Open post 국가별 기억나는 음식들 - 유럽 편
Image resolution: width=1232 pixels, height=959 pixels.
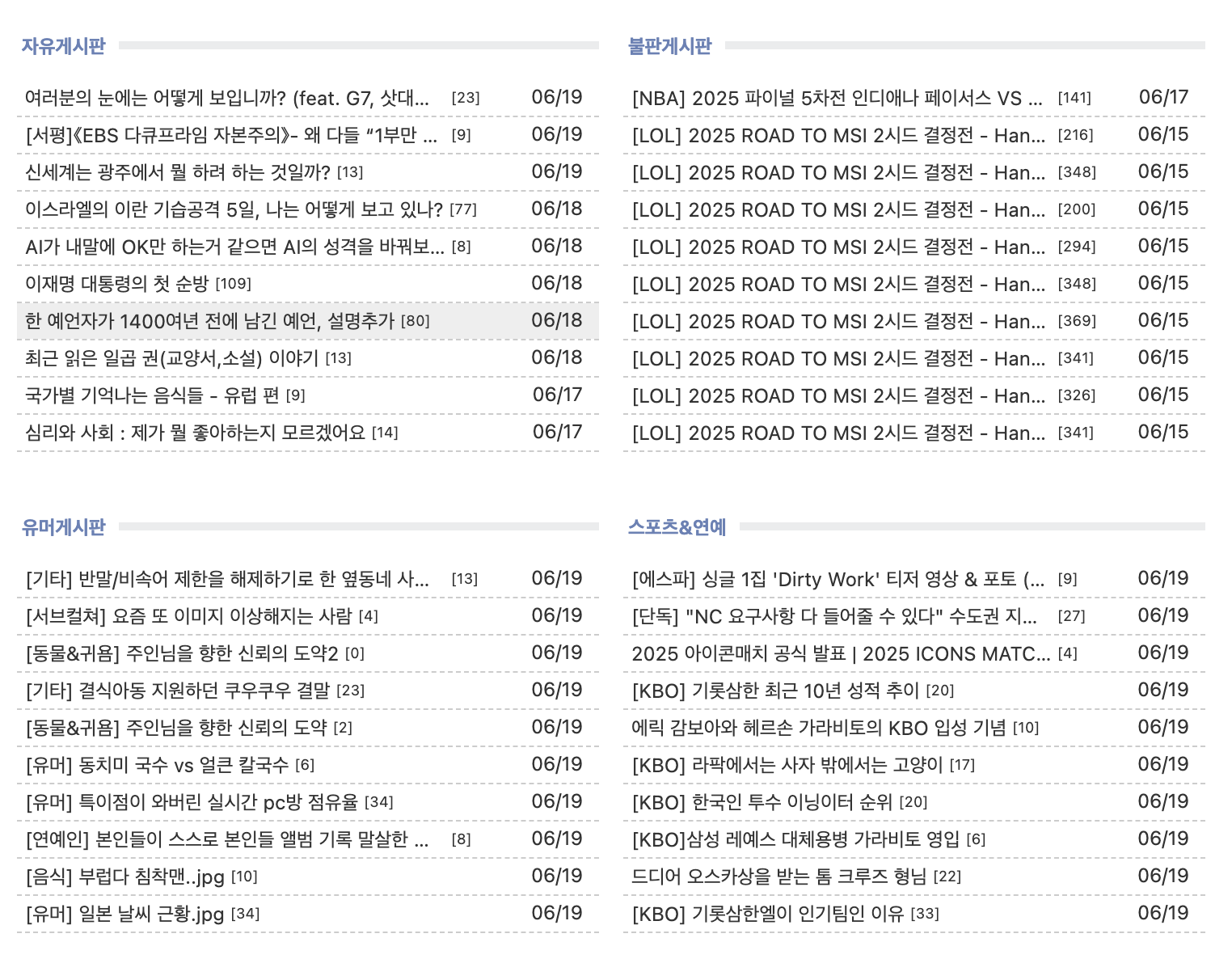point(152,395)
